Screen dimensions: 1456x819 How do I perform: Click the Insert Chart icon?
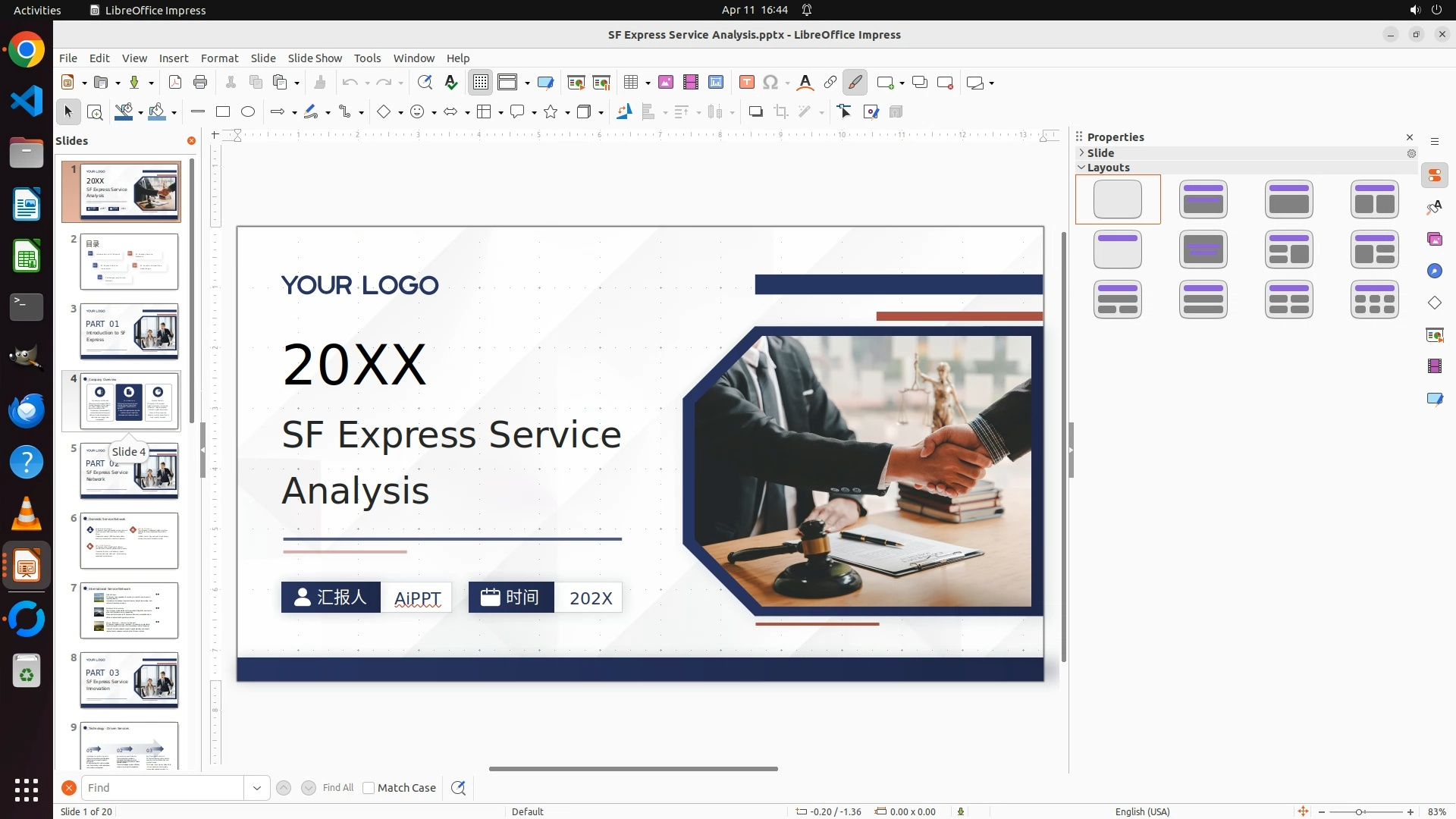715,83
